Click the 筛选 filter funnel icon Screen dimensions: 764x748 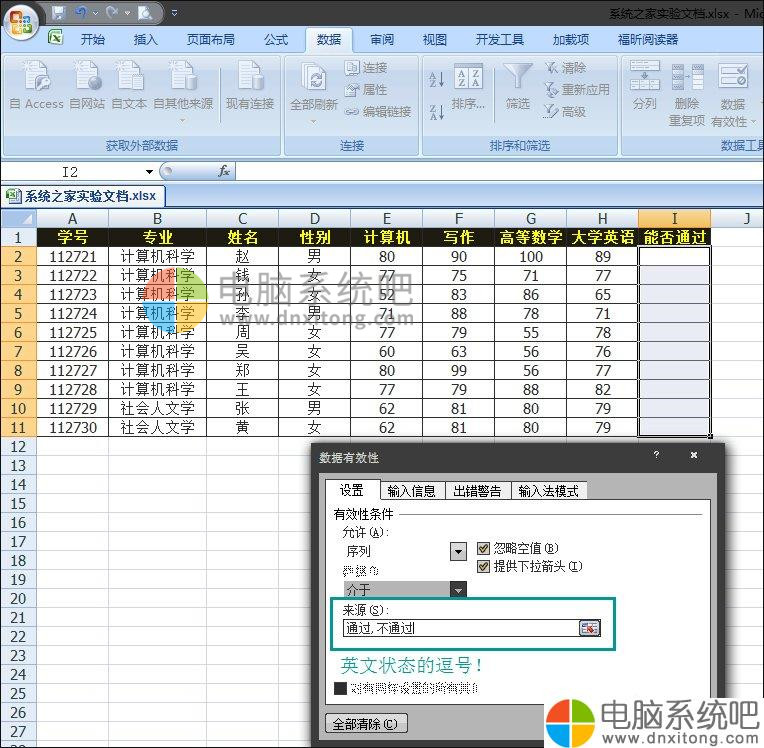click(517, 79)
